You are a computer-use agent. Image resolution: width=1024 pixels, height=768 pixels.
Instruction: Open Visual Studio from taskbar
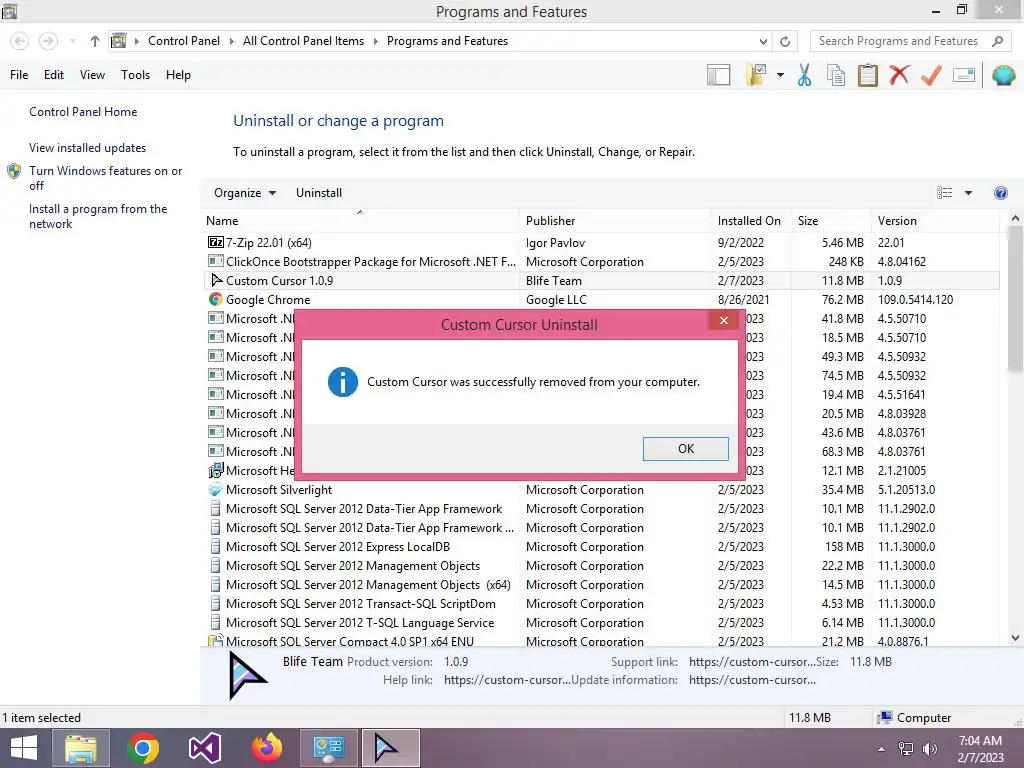(204, 748)
